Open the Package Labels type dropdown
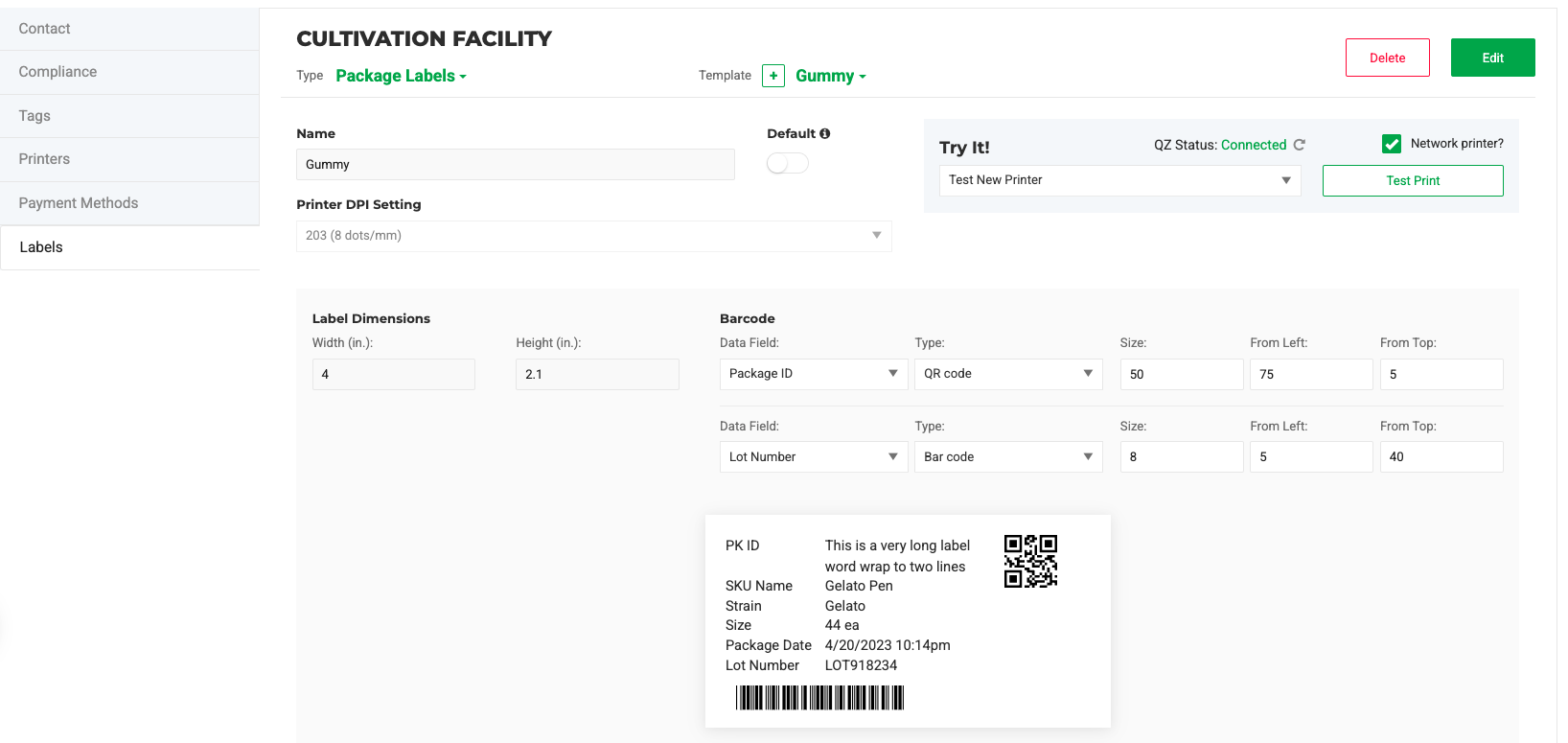Screen dimensions: 1568x743 tap(401, 76)
